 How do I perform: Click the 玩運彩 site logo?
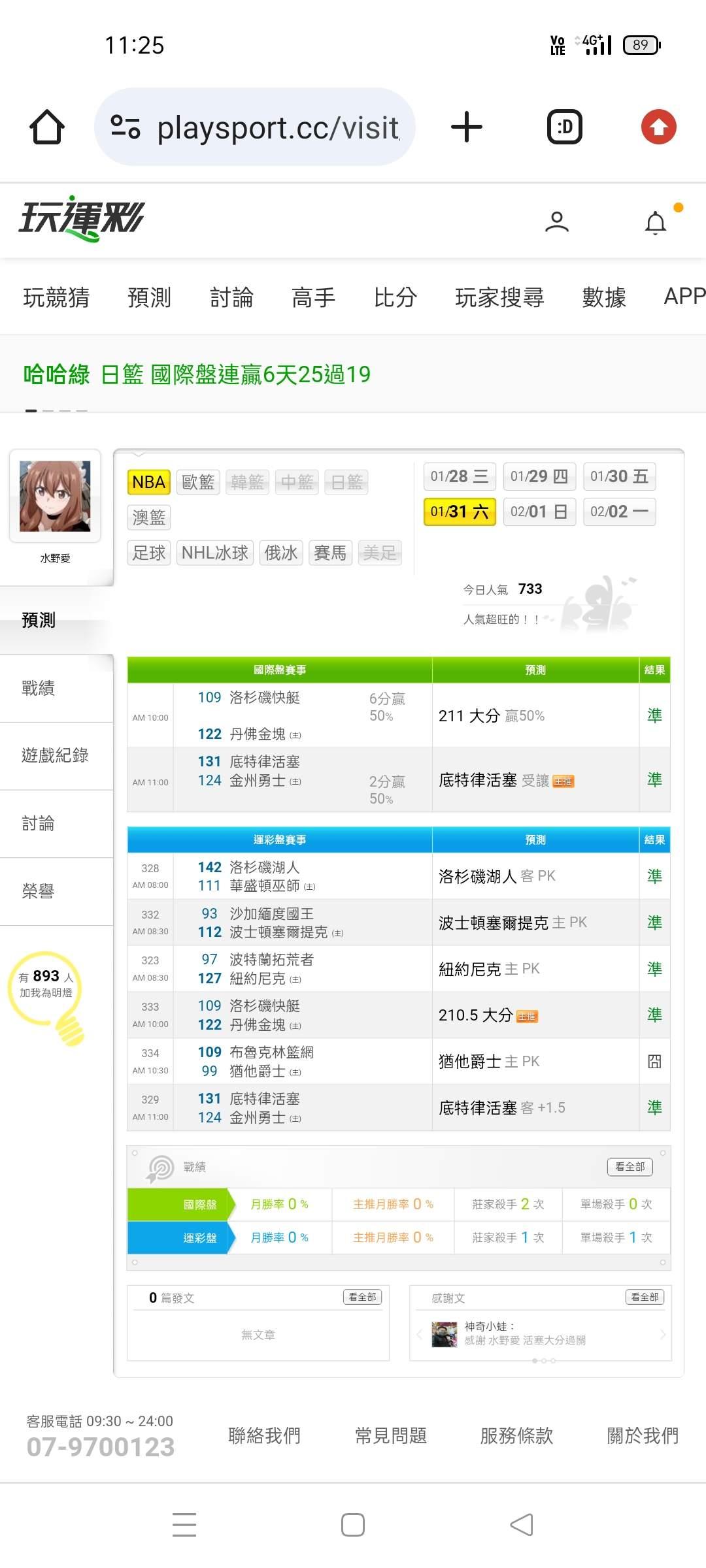82,219
